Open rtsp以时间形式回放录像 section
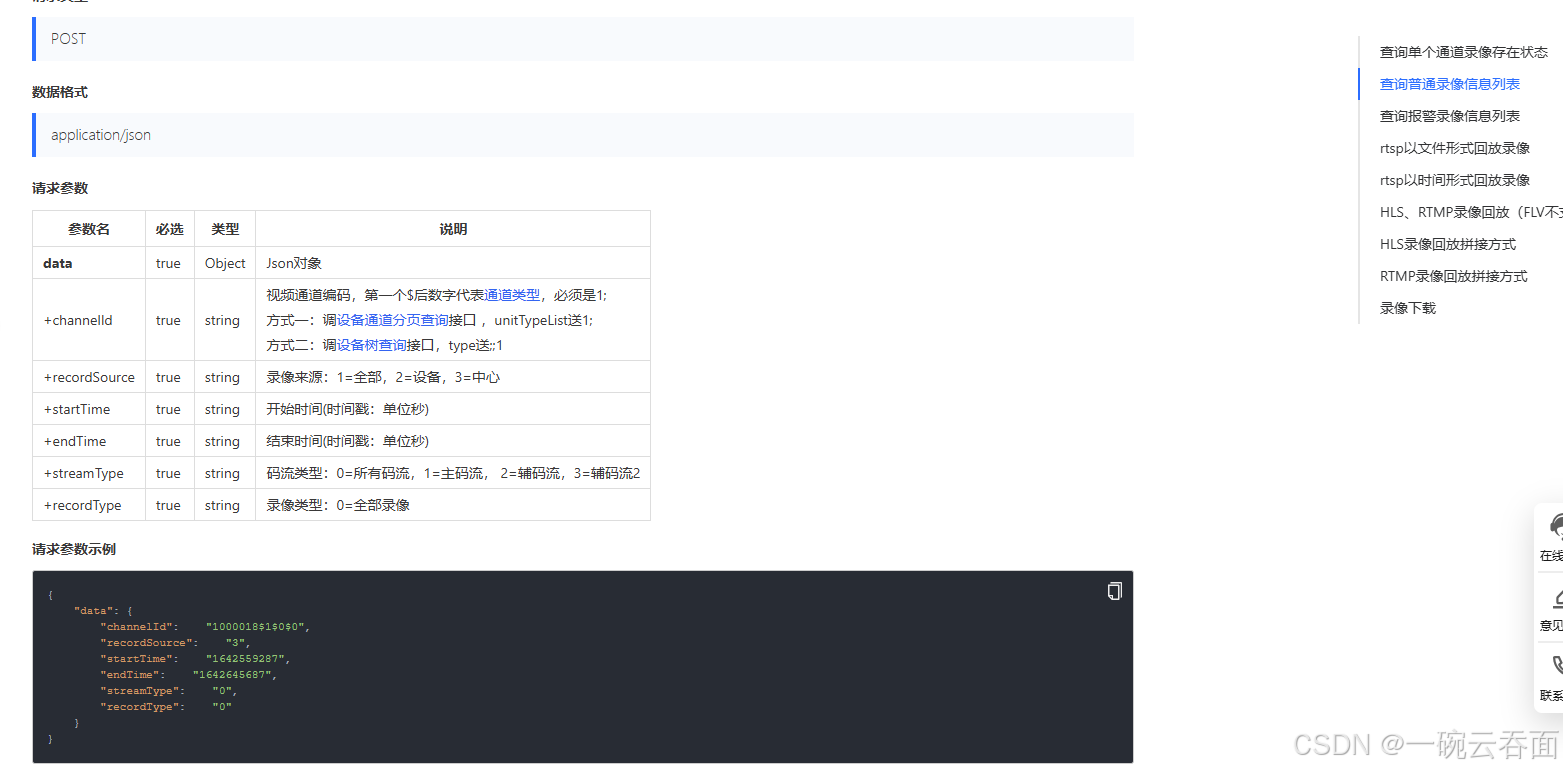The width and height of the screenshot is (1563, 772). click(1453, 180)
